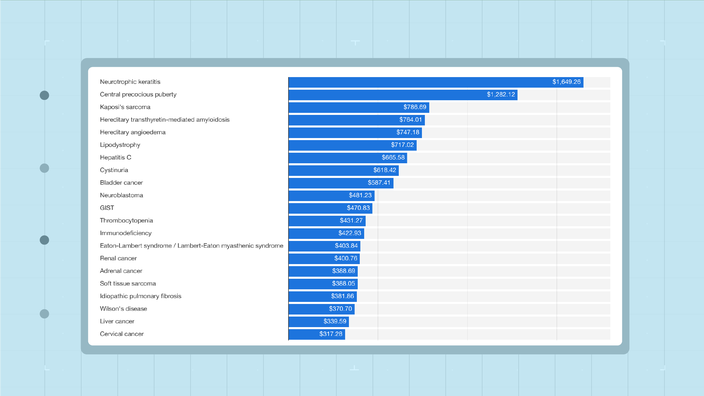Select the $381.86 bar
The width and height of the screenshot is (704, 396).
tap(322, 296)
